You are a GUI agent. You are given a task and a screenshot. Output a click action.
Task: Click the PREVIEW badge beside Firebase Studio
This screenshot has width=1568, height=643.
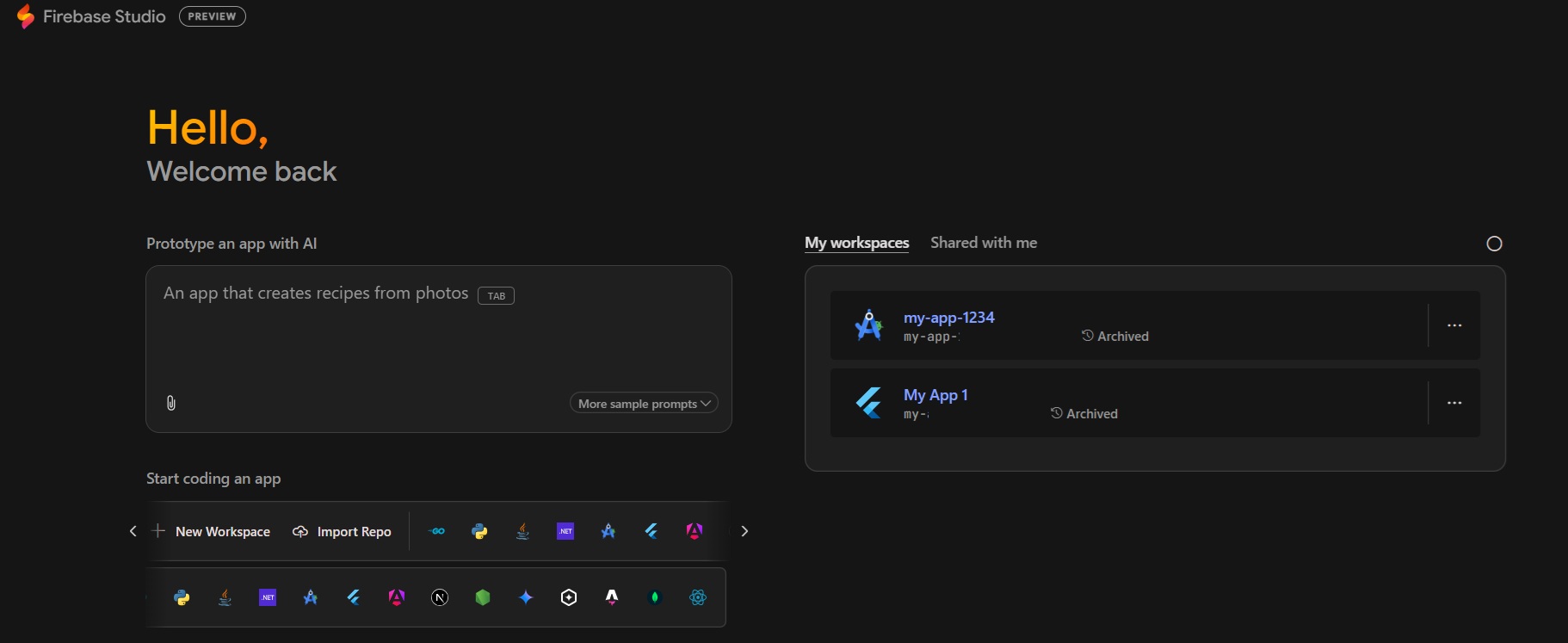[x=212, y=16]
